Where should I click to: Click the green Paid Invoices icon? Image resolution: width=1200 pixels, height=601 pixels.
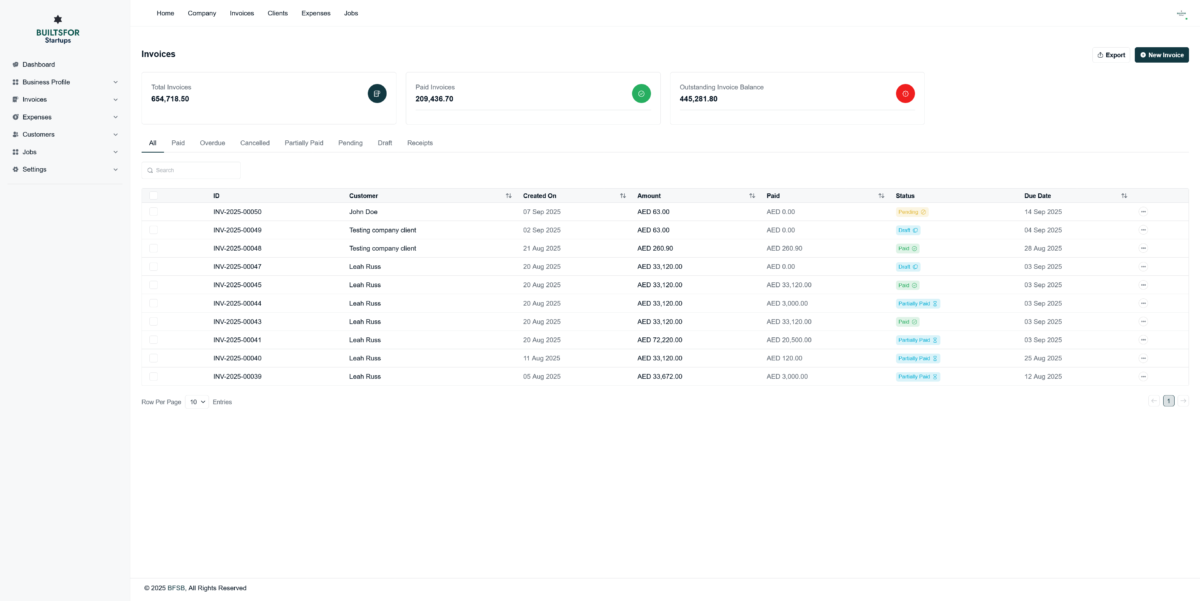coord(641,93)
